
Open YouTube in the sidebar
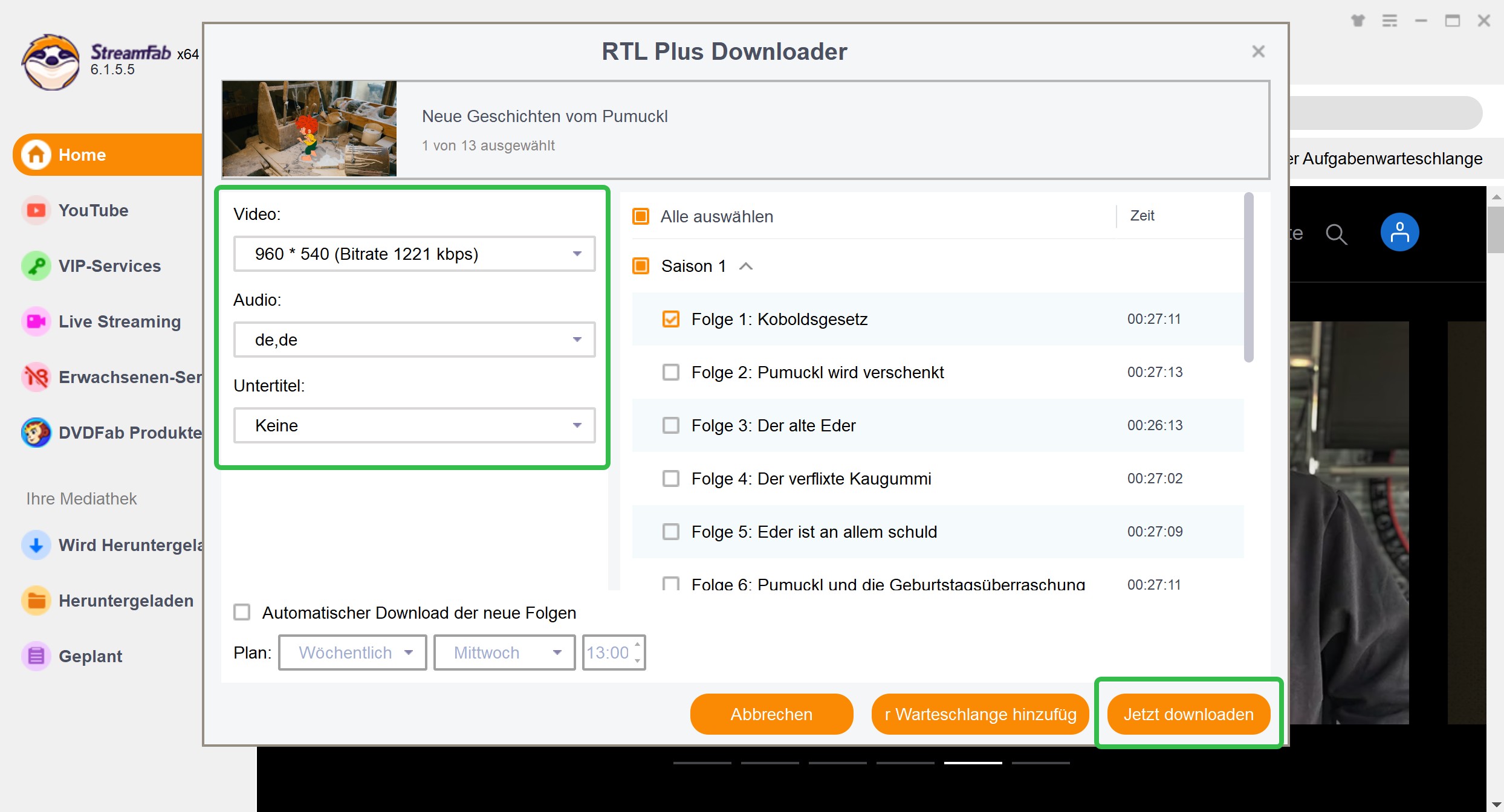[x=93, y=210]
